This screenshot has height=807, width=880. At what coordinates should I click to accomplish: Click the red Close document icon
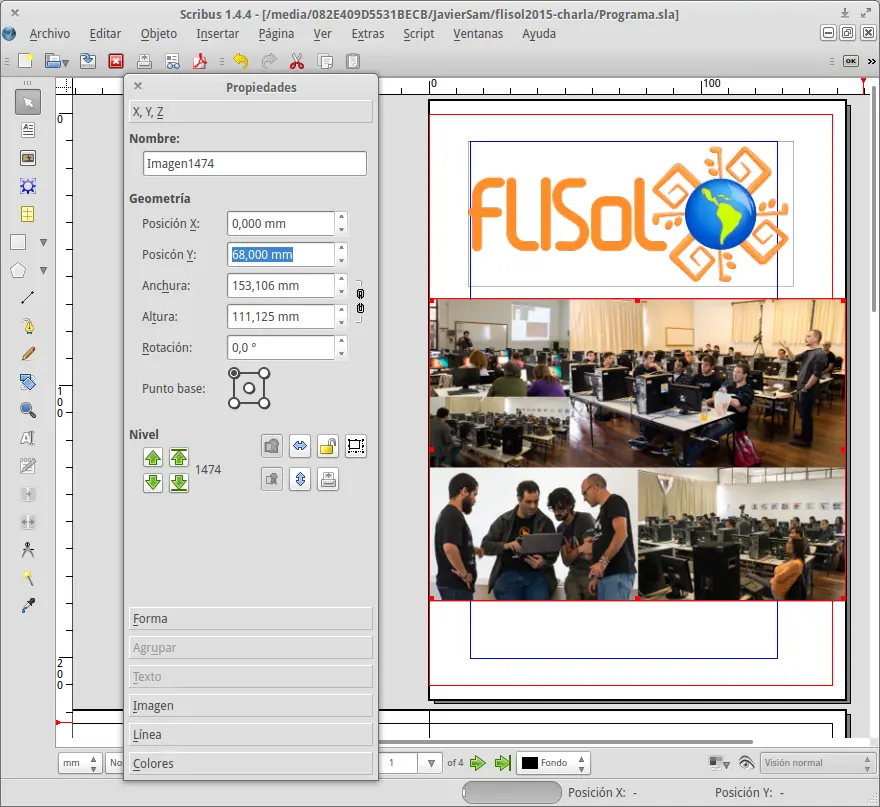point(116,61)
